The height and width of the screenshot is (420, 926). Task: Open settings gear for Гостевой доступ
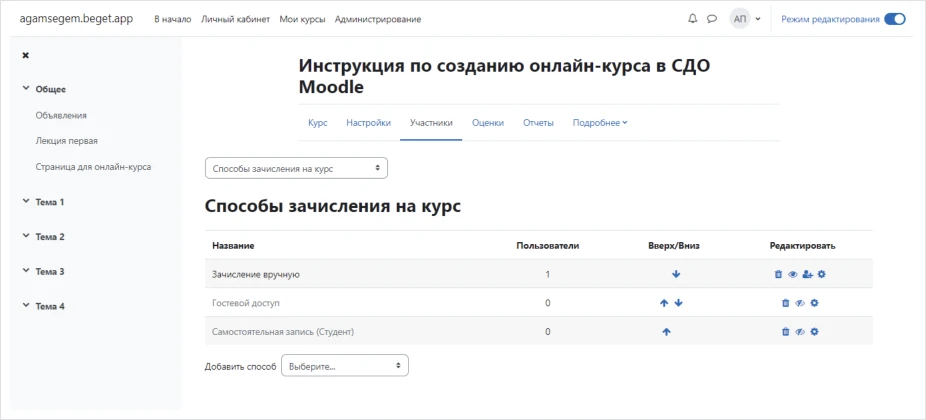coord(814,303)
